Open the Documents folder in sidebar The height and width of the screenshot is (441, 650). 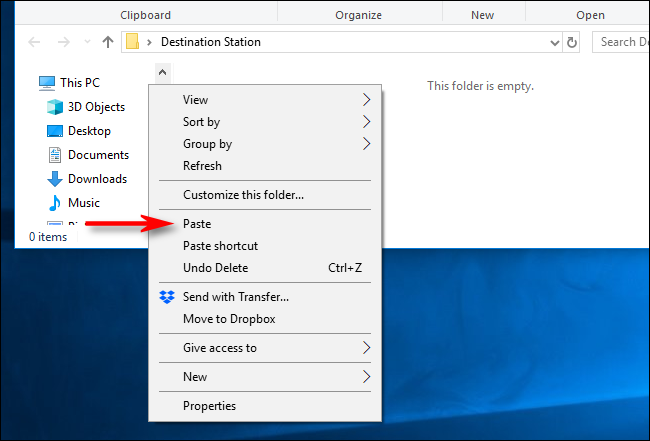point(97,155)
